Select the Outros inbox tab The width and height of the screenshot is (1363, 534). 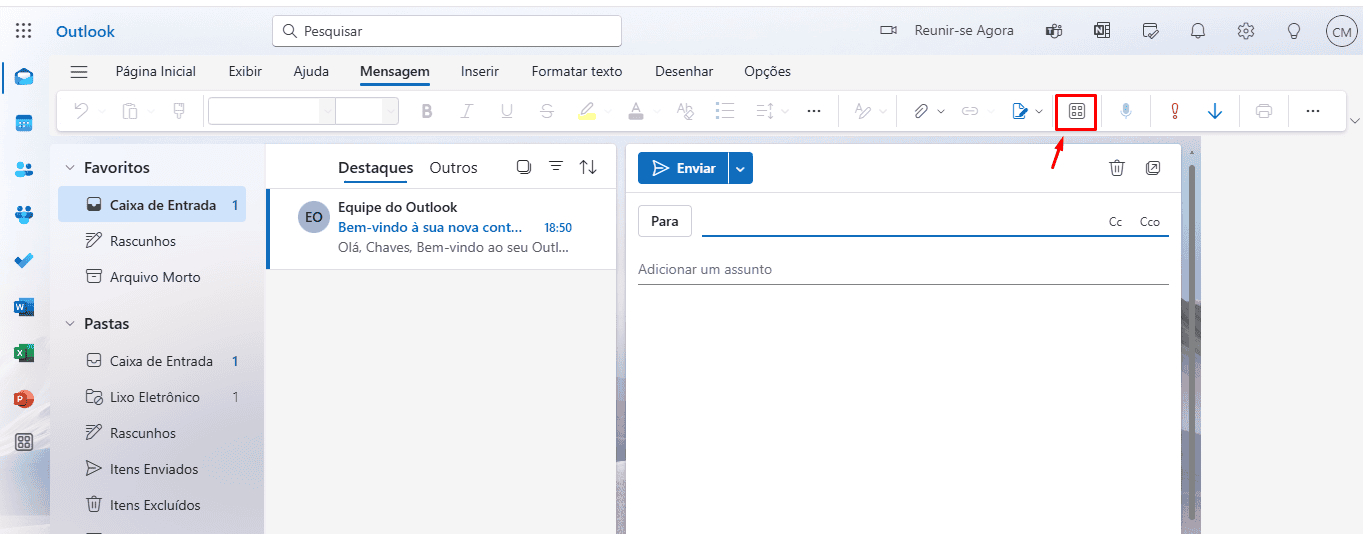coord(454,168)
